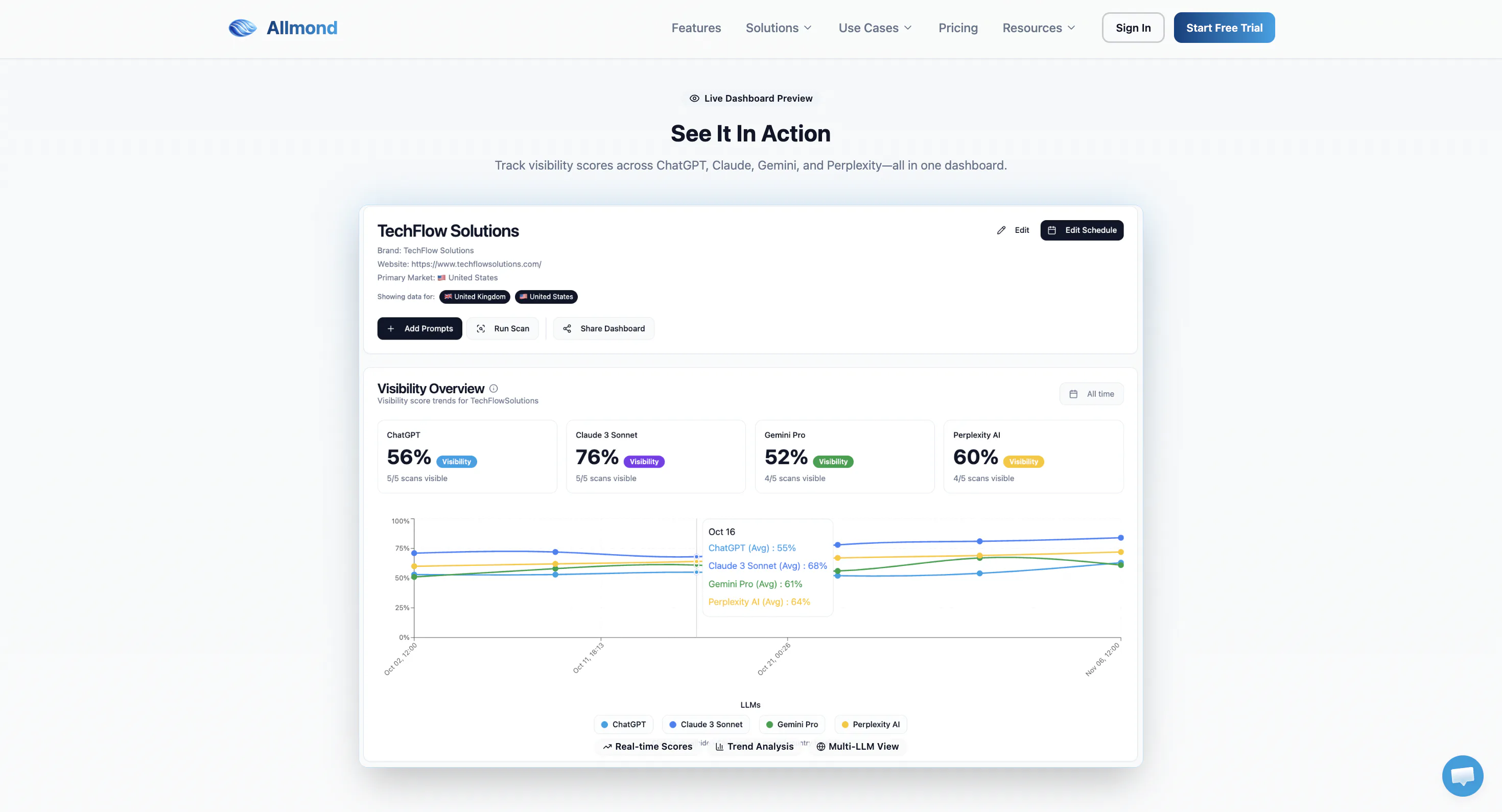Click the Add Prompts button
1502x812 pixels.
[x=419, y=329]
